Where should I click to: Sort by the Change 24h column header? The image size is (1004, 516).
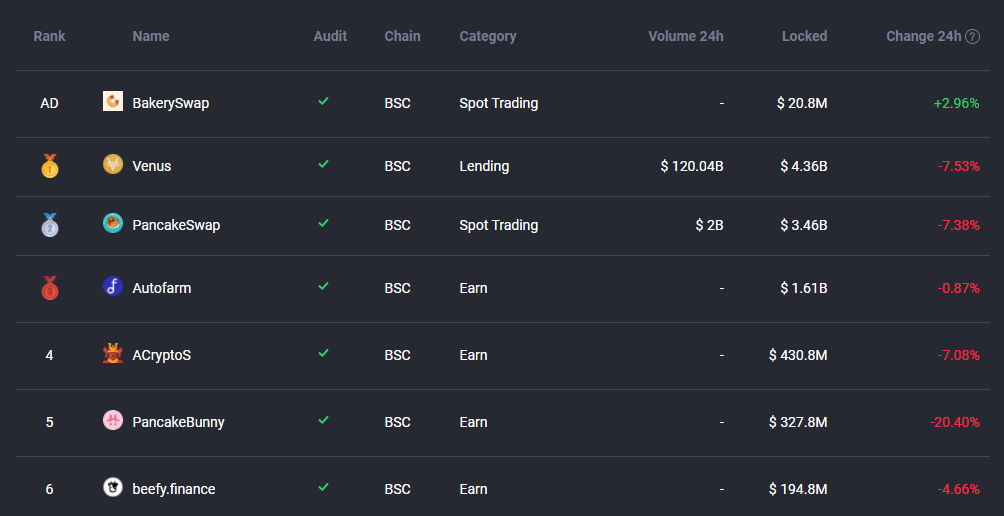[923, 36]
